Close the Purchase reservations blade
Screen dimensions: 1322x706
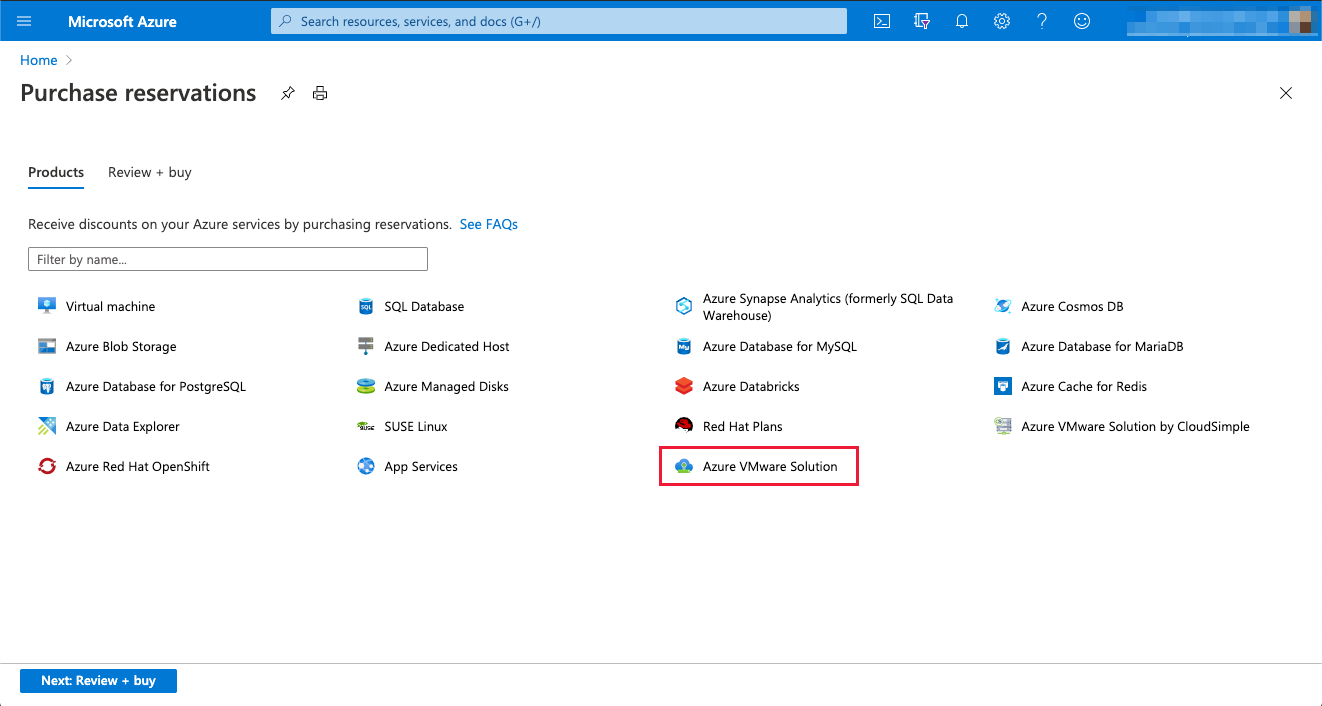pos(1286,93)
